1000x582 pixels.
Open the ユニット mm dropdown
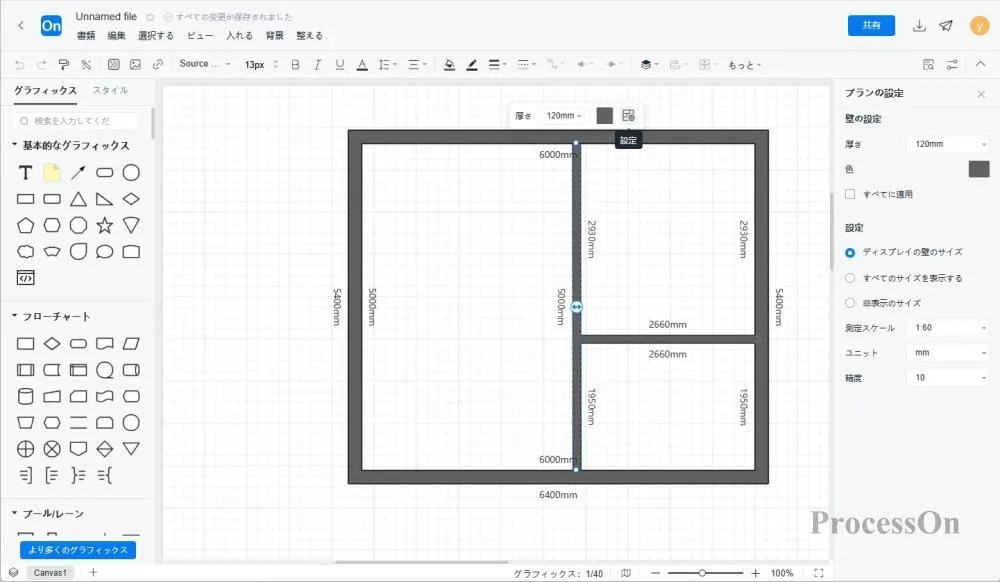point(948,353)
